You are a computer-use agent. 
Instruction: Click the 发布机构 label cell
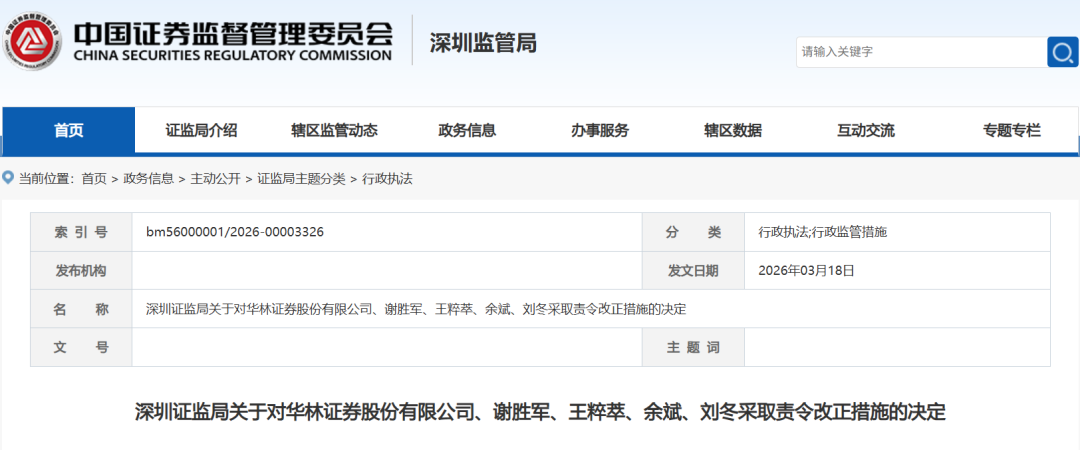pos(81,271)
